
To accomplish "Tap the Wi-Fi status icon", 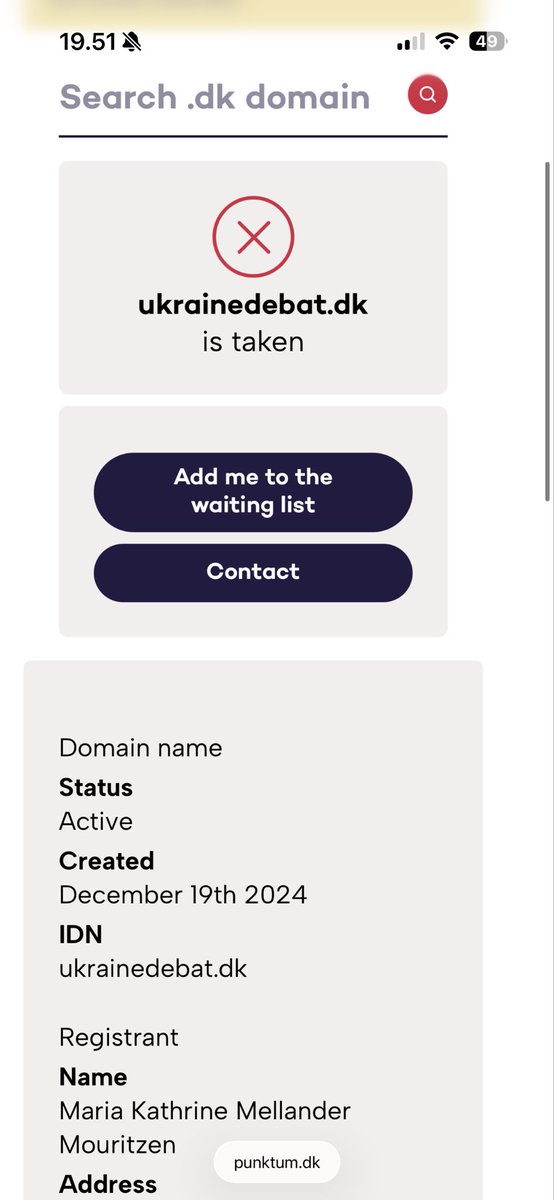I will click(x=448, y=41).
